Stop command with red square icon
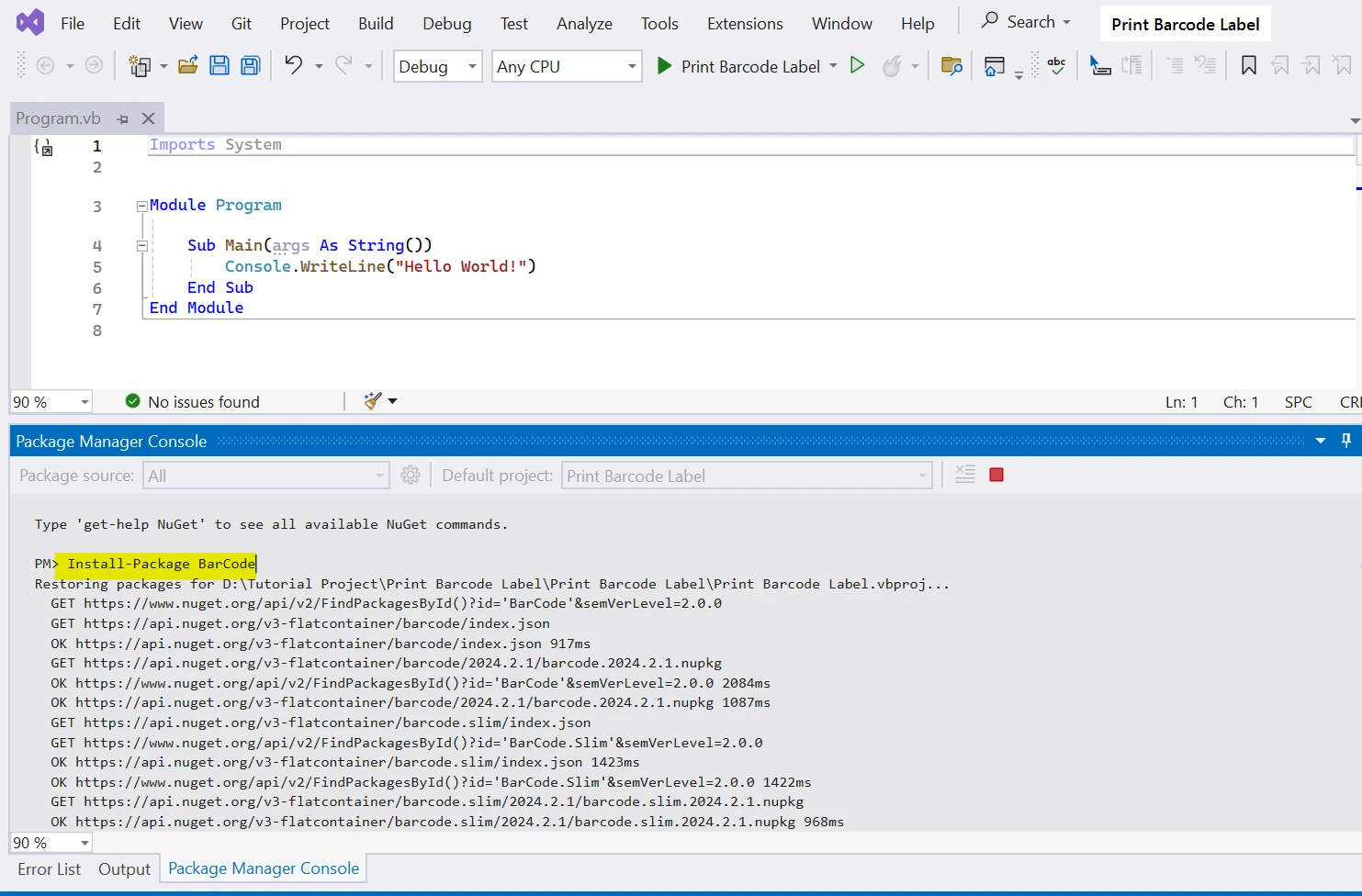 coord(996,475)
